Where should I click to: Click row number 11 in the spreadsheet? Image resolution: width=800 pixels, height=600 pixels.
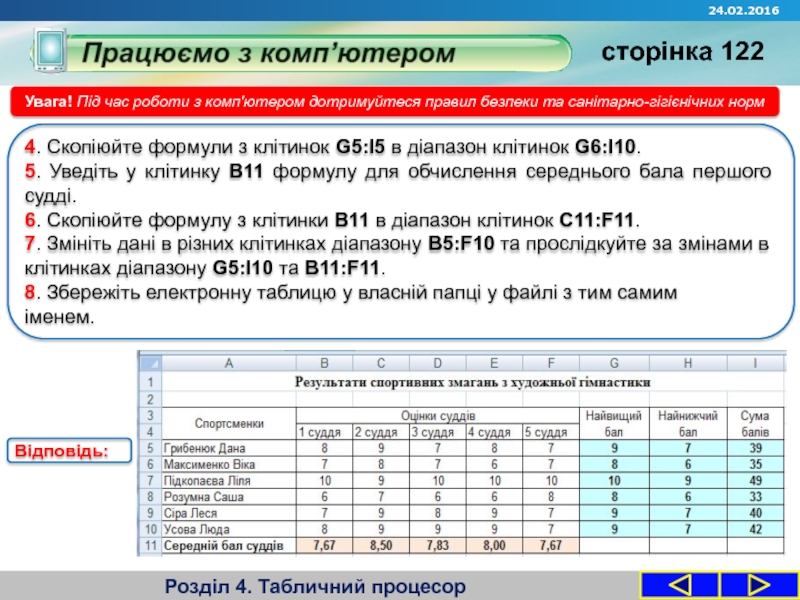(152, 546)
